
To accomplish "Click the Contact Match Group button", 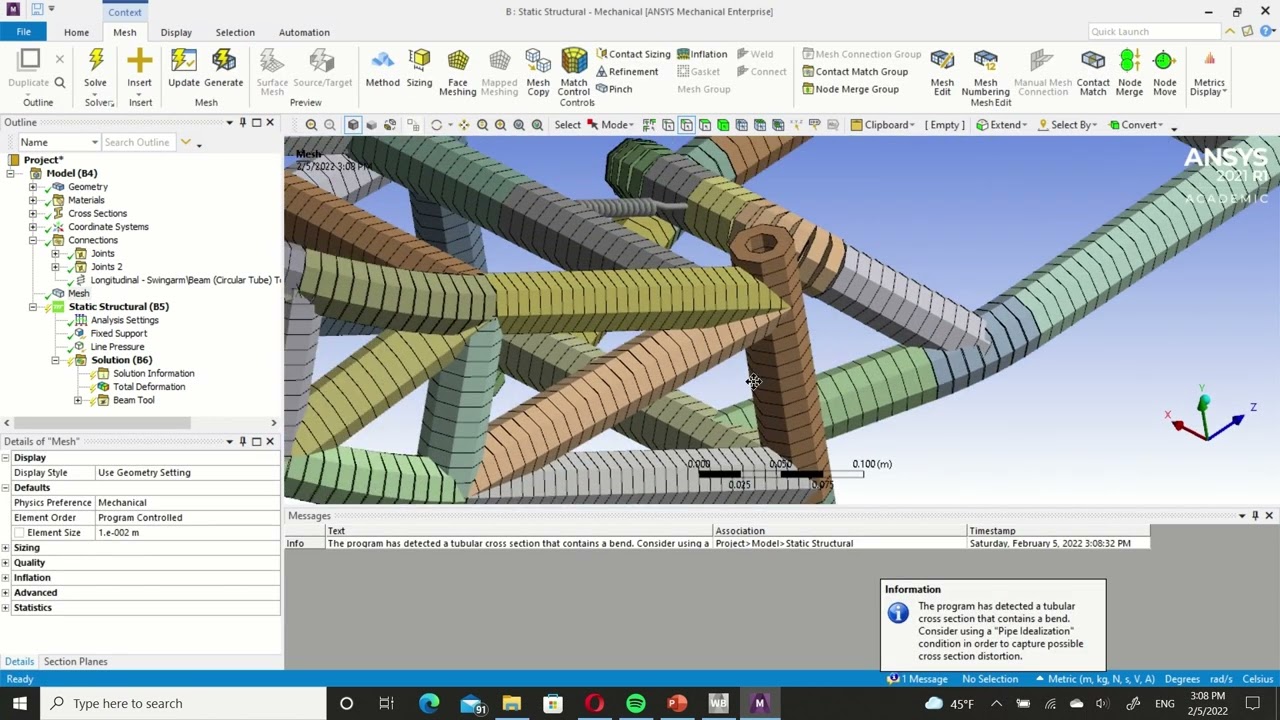I will pyautogui.click(x=855, y=72).
